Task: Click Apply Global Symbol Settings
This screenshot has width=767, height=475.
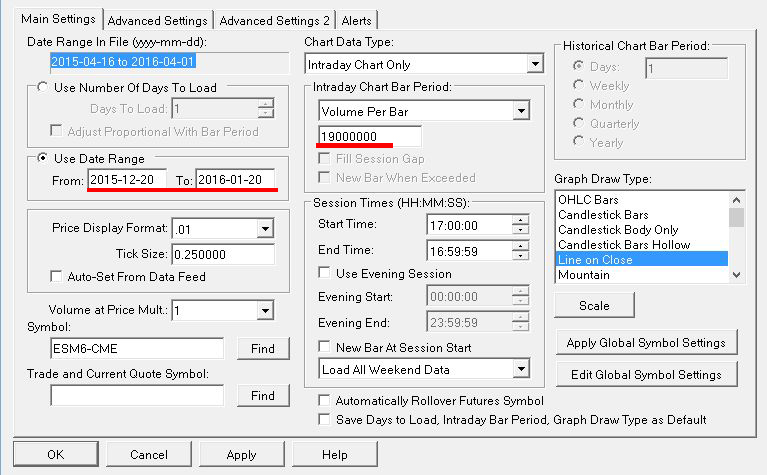Action: click(646, 342)
